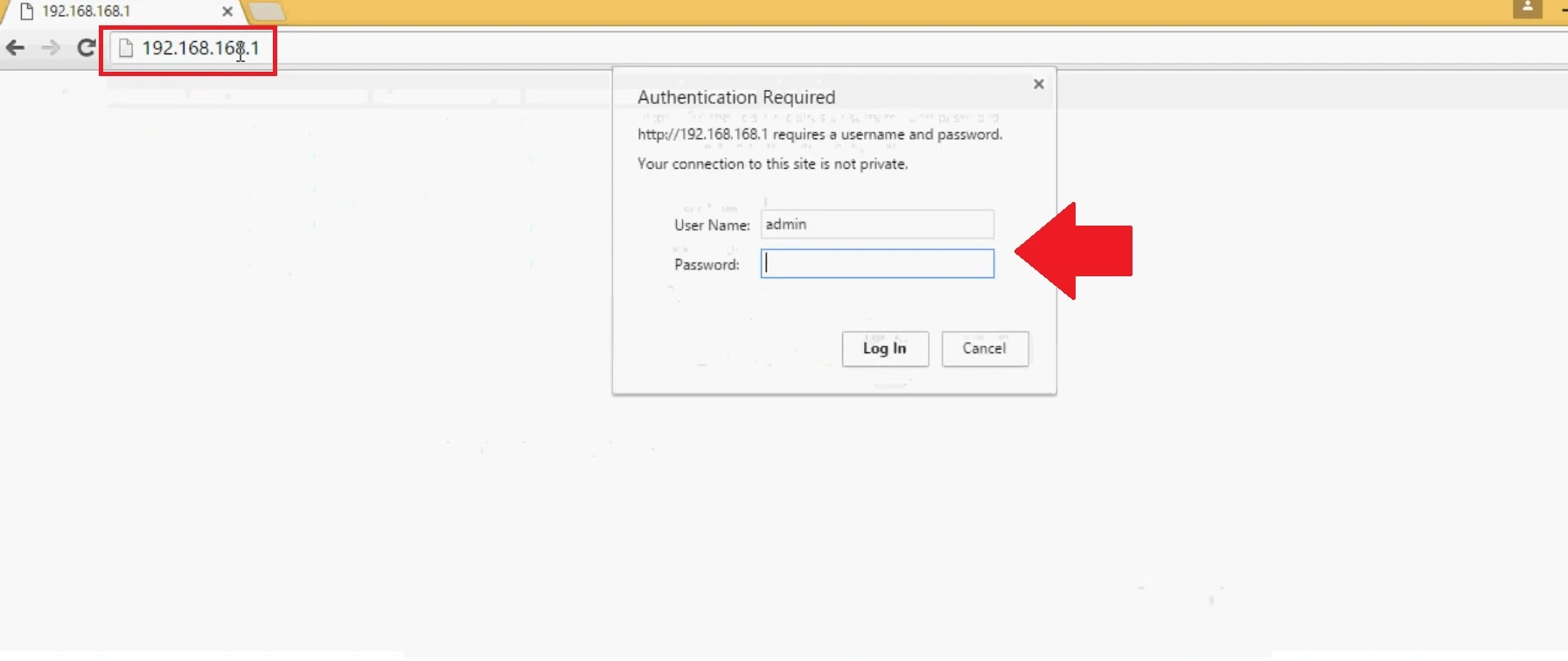This screenshot has width=1568, height=661.
Task: Click the 'User Name:' label
Action: coord(712,226)
